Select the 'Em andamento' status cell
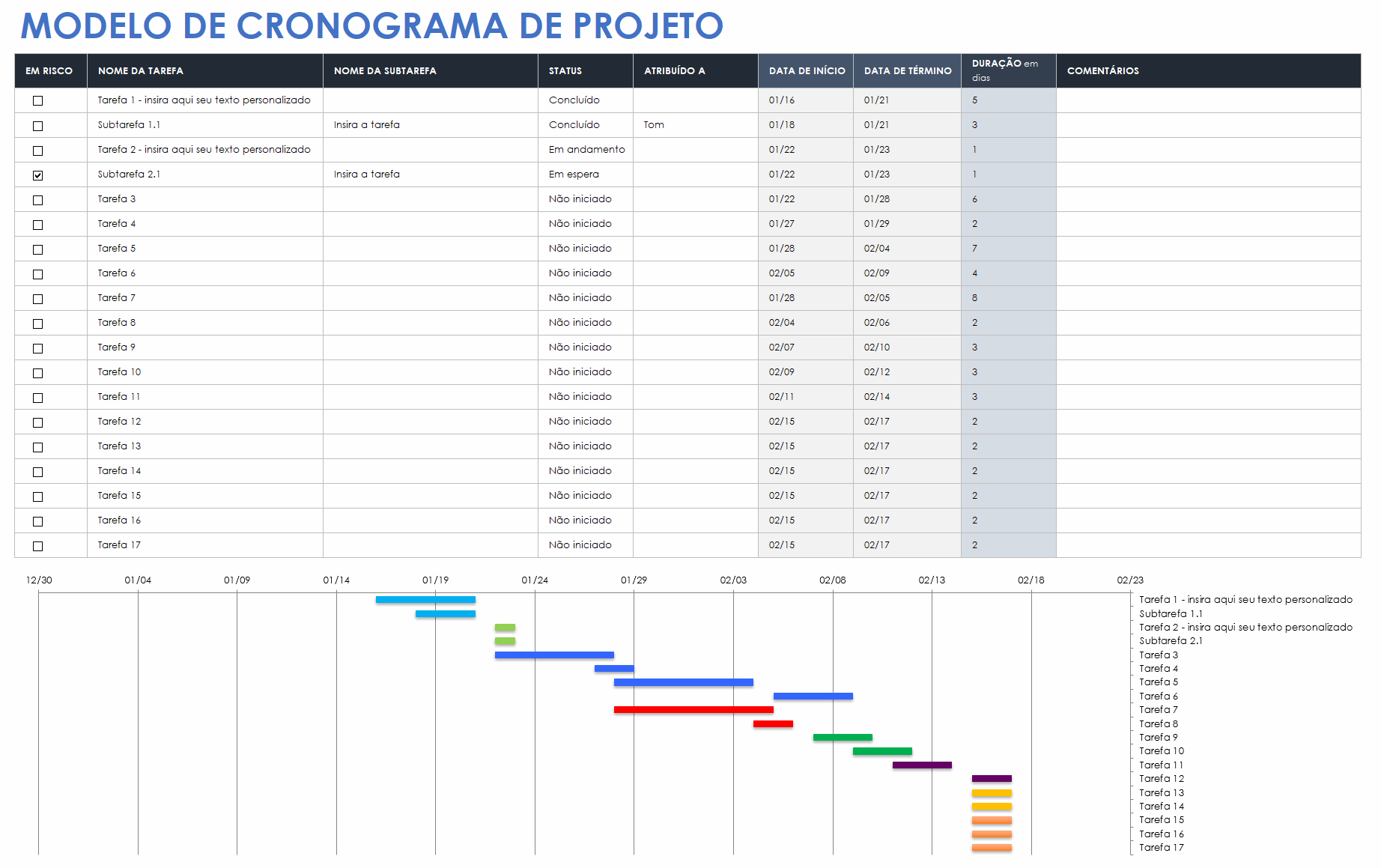 pos(586,150)
